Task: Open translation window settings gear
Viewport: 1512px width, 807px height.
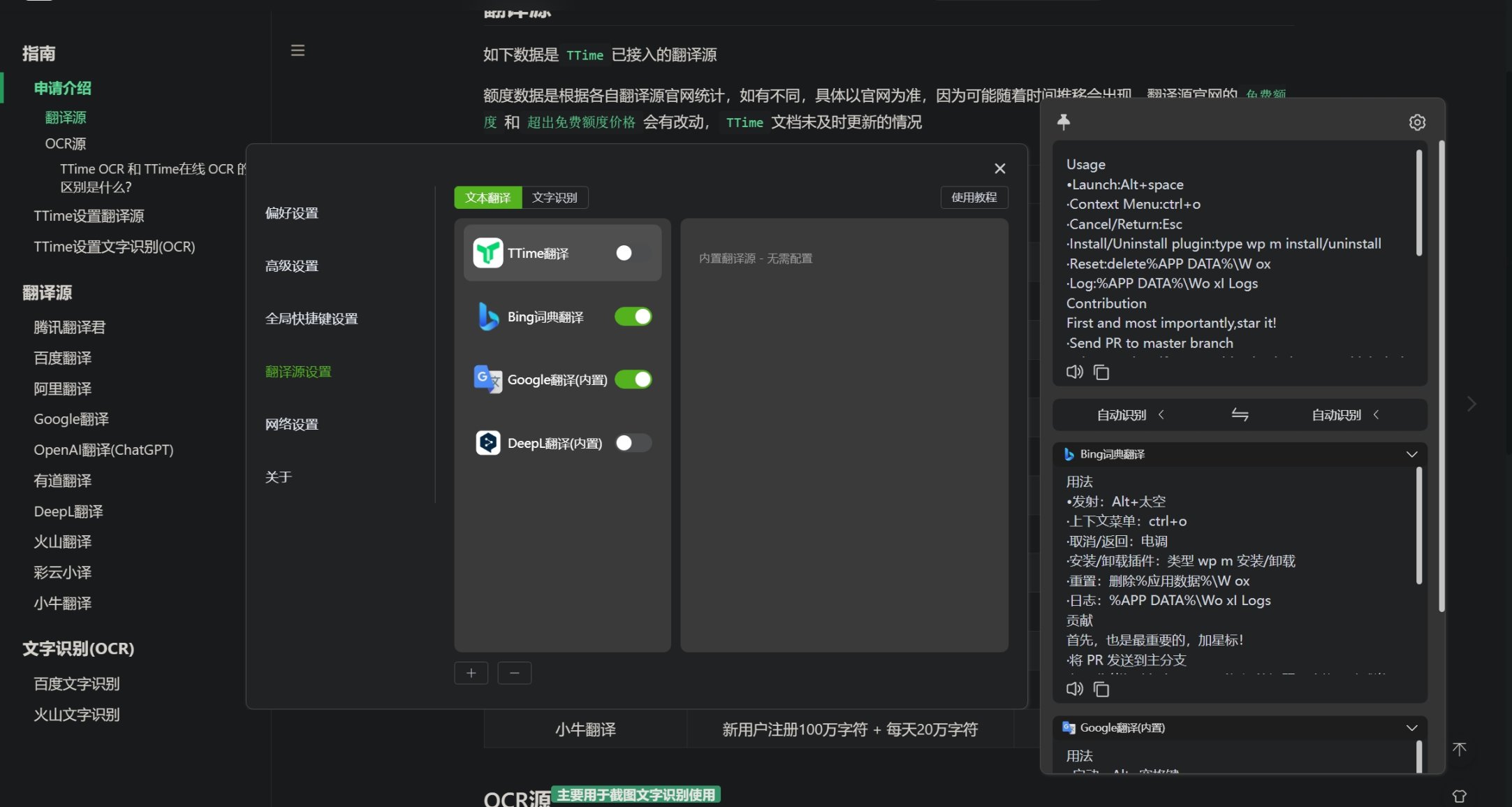Action: (1417, 122)
